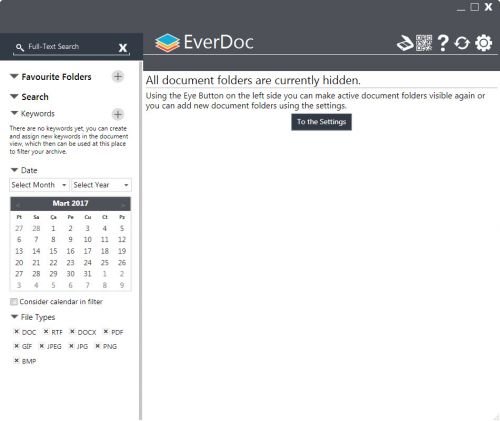This screenshot has width=500, height=421.
Task: Open the scanner import tool
Action: coord(405,43)
